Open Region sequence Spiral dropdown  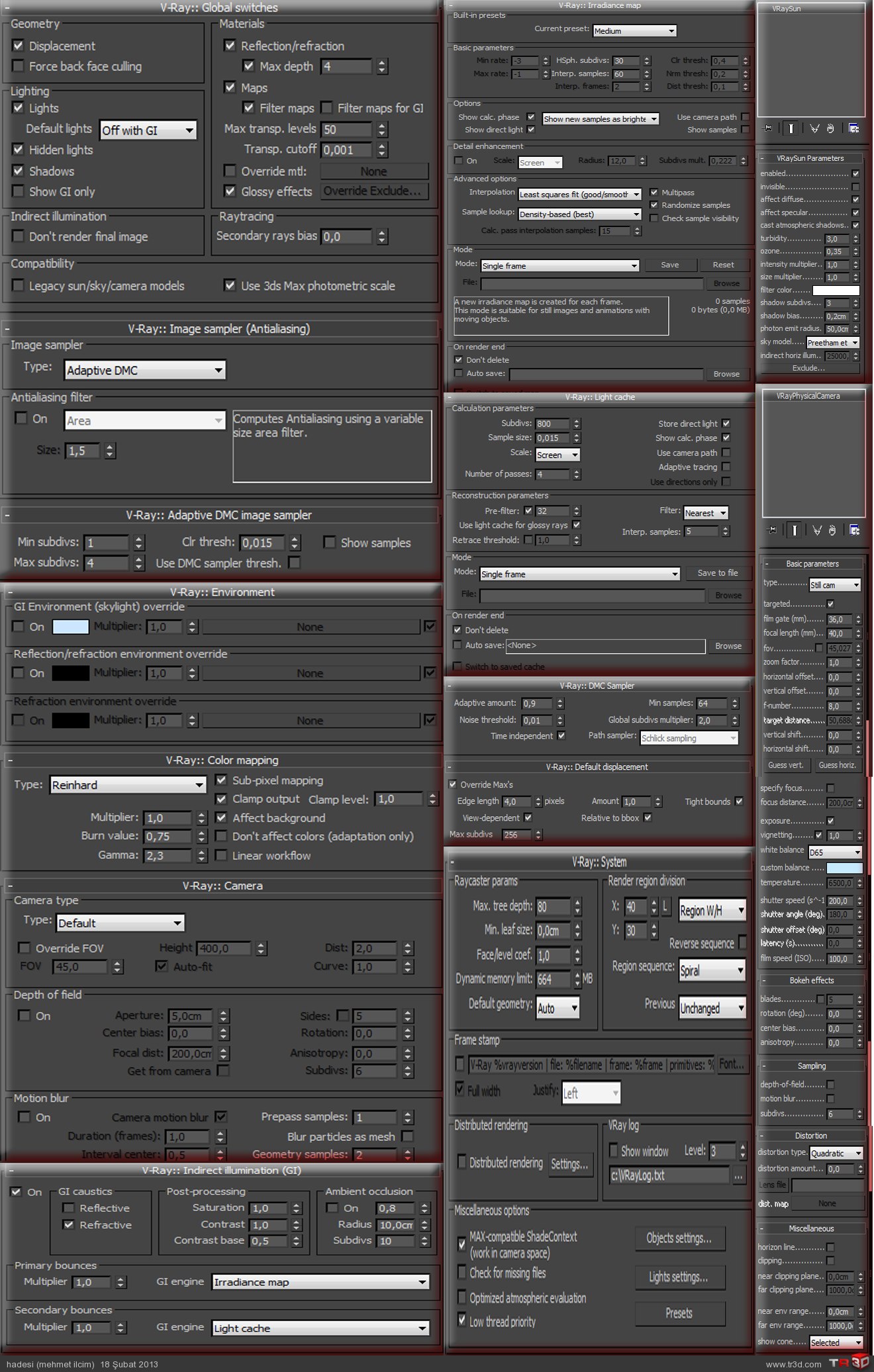point(712,971)
